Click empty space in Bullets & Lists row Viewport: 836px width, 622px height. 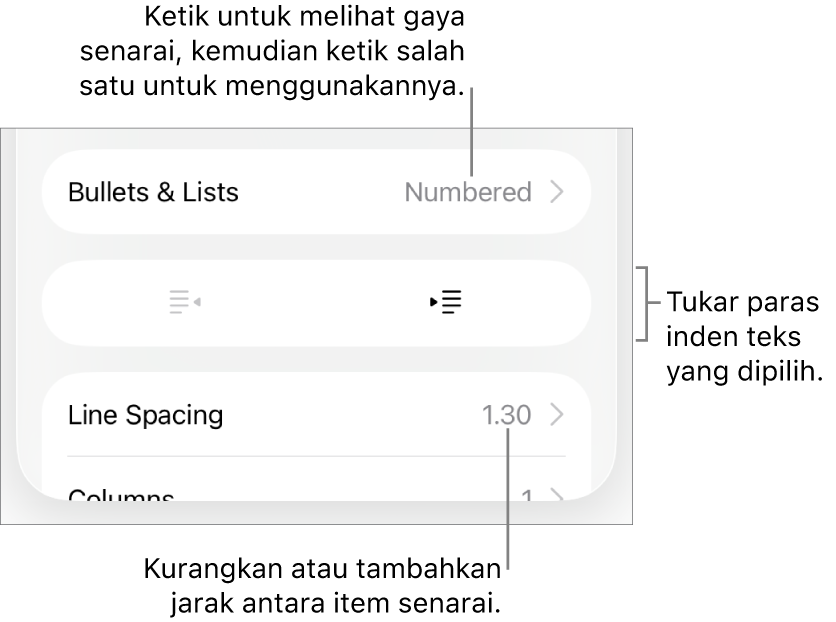320,192
